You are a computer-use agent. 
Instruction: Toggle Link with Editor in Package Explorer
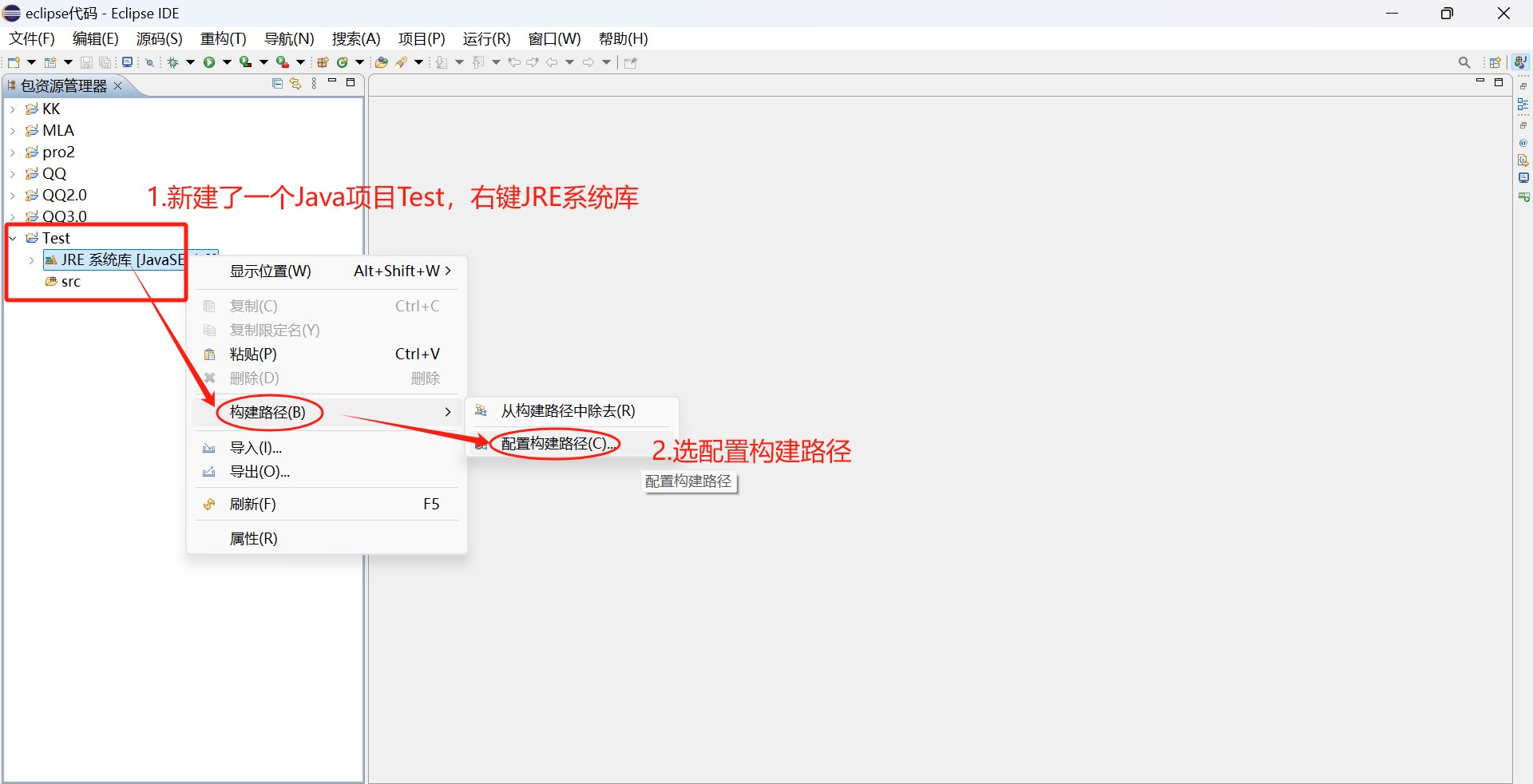click(295, 83)
